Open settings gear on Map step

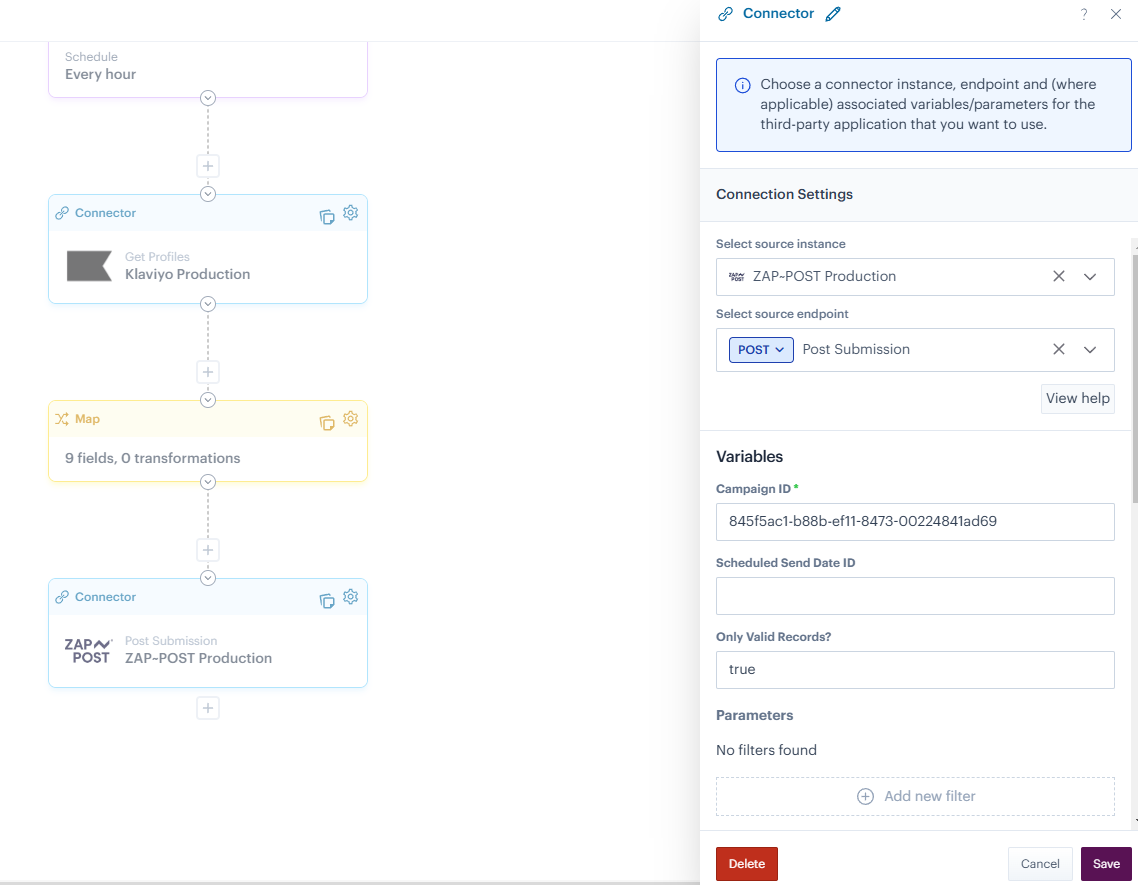pyautogui.click(x=350, y=419)
